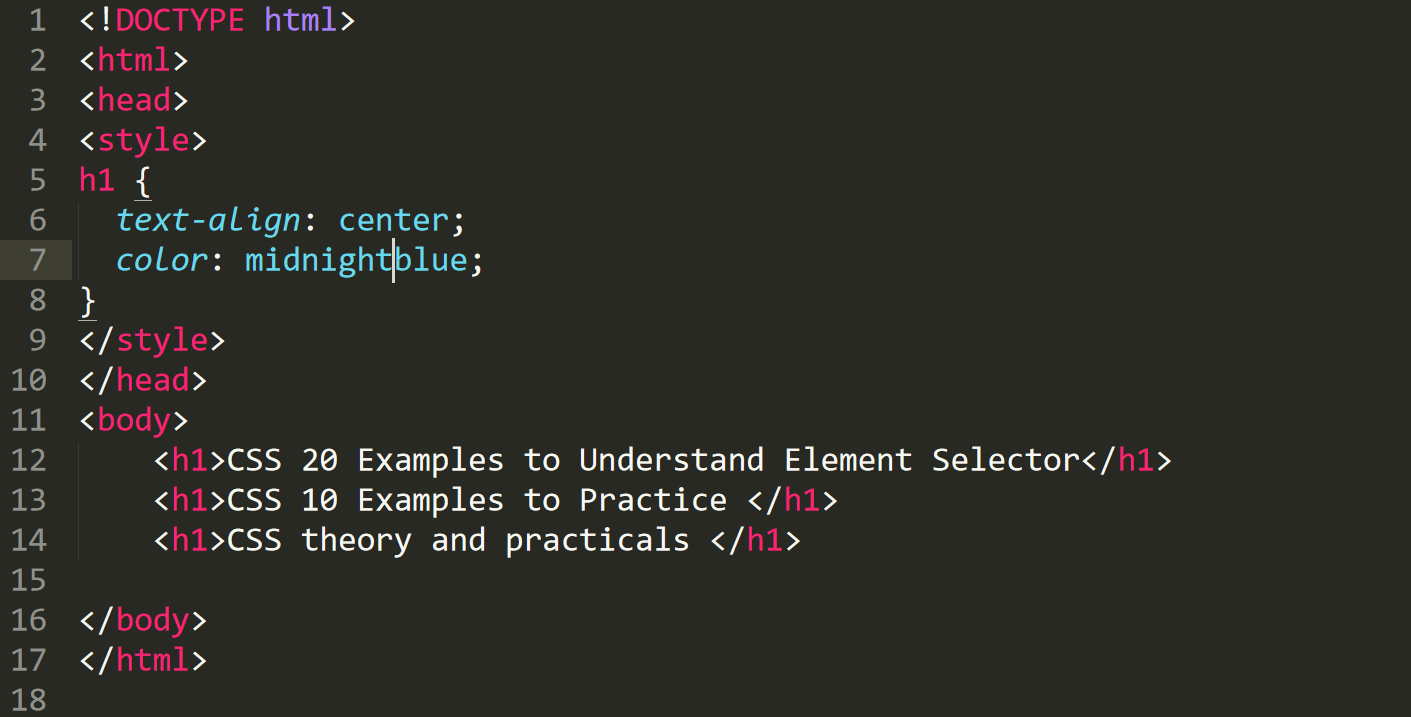The width and height of the screenshot is (1411, 717).
Task: Click the opening body tag on line 11
Action: 134,420
